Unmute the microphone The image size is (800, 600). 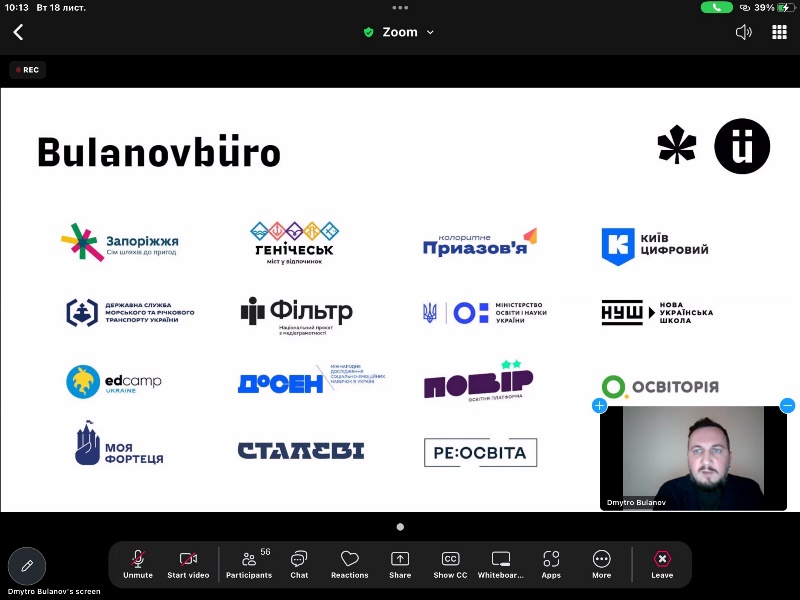tap(138, 564)
